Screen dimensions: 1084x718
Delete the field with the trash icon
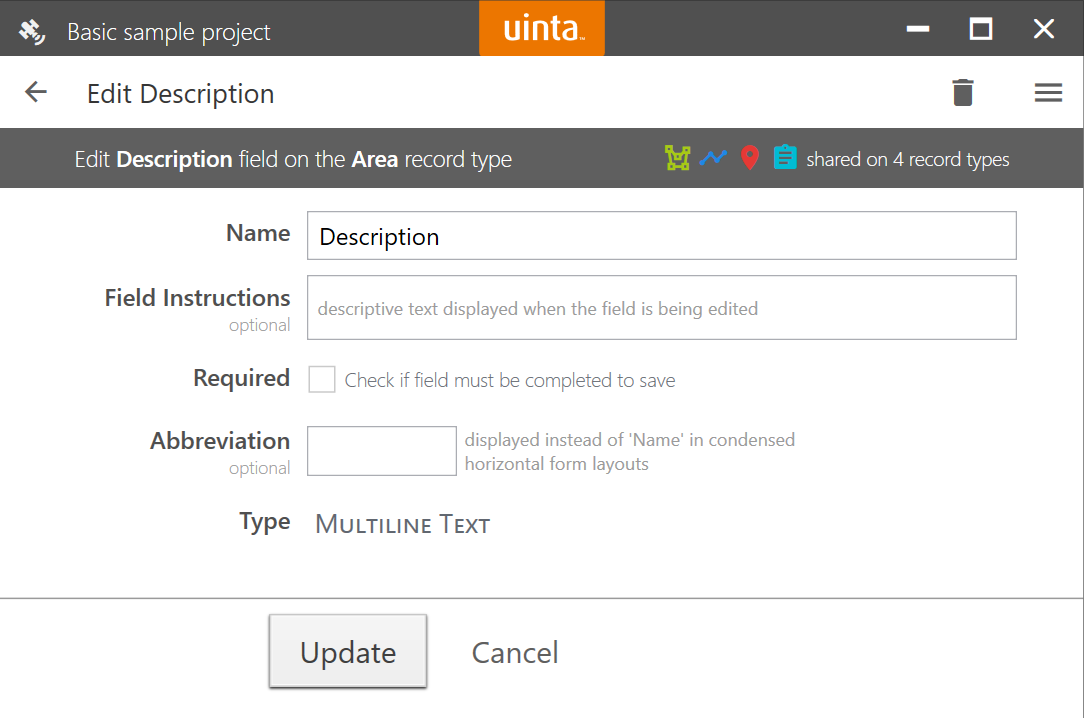(962, 93)
